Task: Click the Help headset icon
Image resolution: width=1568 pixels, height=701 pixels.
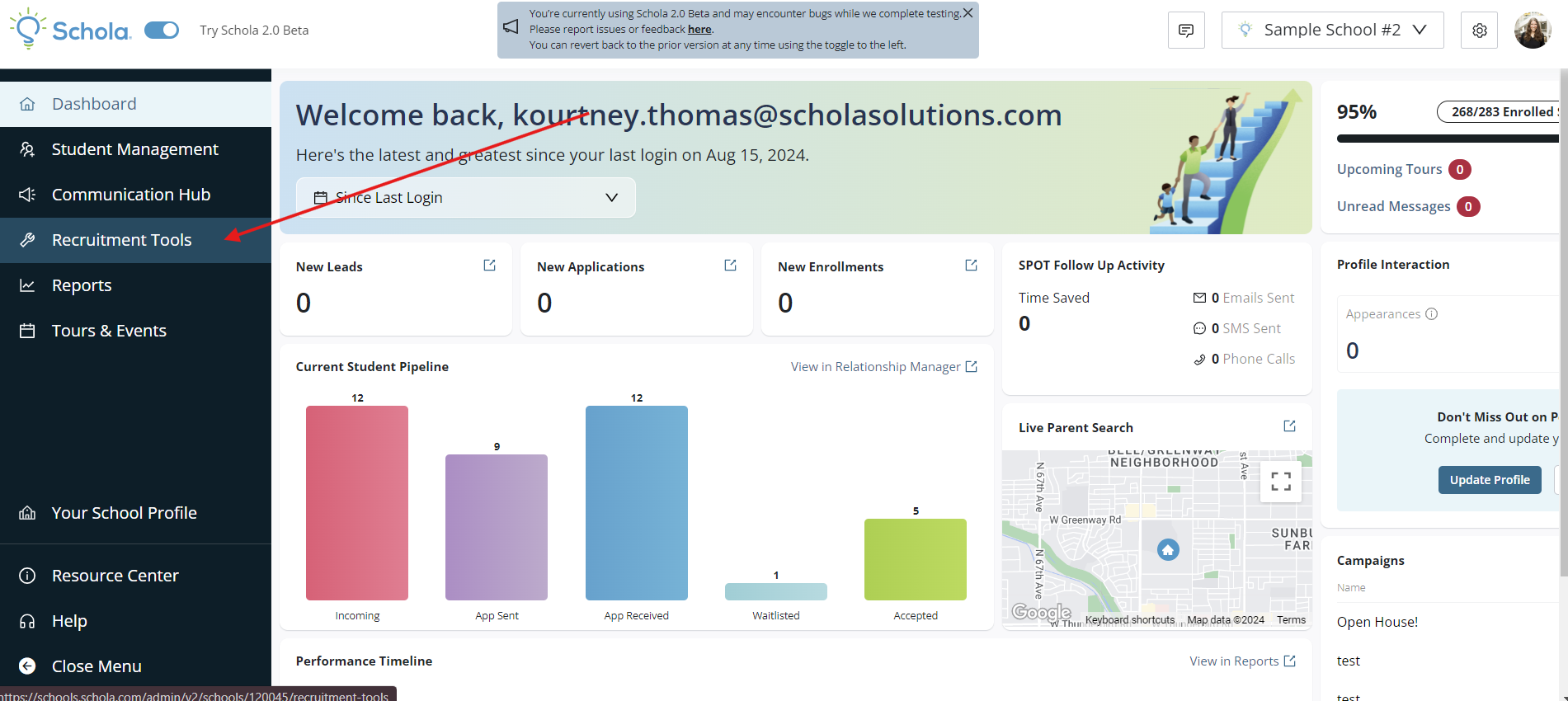Action: click(27, 621)
